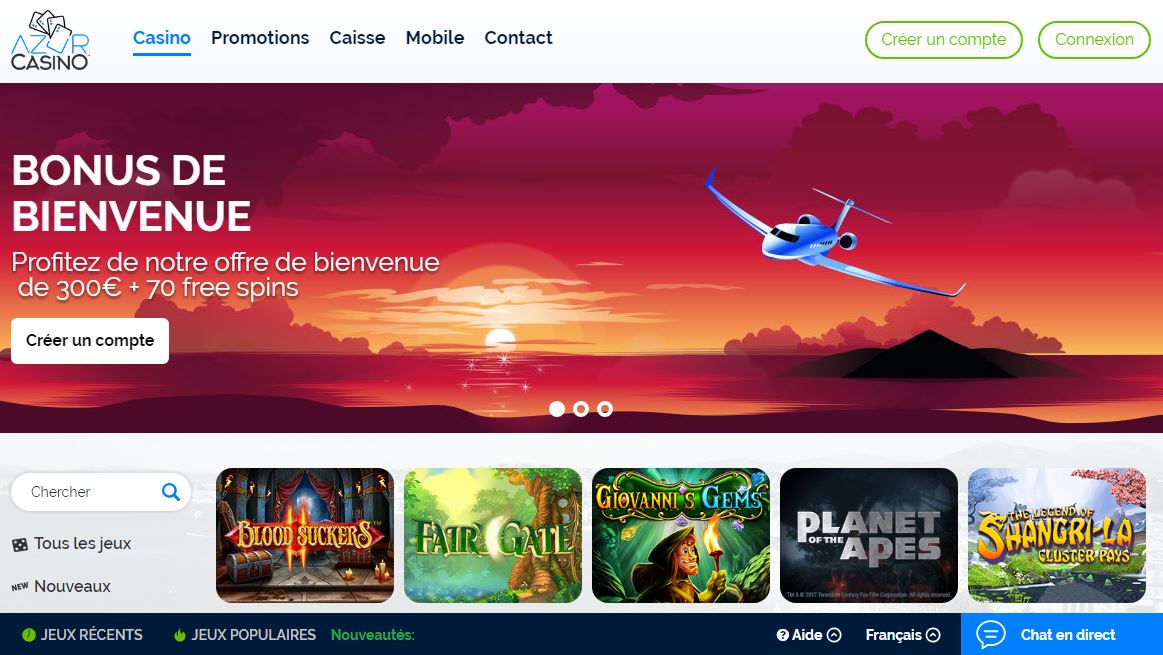
Task: Click the NEW badge icon beside Nouveaux
Action: (20, 587)
